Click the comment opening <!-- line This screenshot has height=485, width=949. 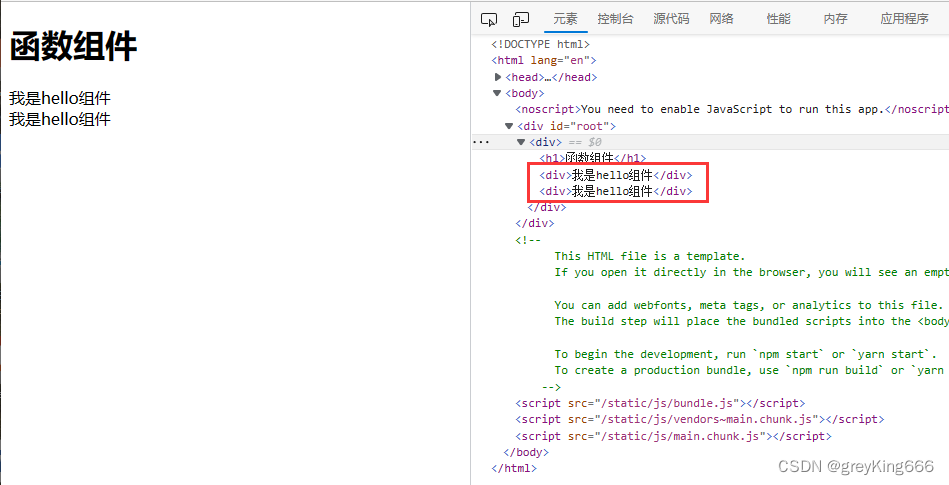pos(528,240)
